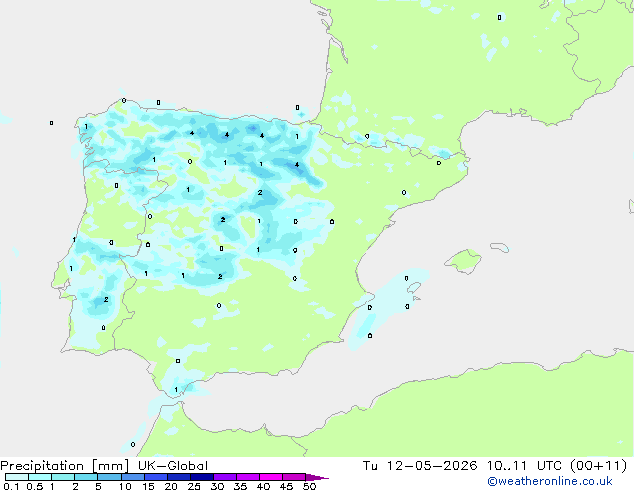Click the 10–15 mm legend color cell
The image size is (634, 490).
(x=133, y=477)
